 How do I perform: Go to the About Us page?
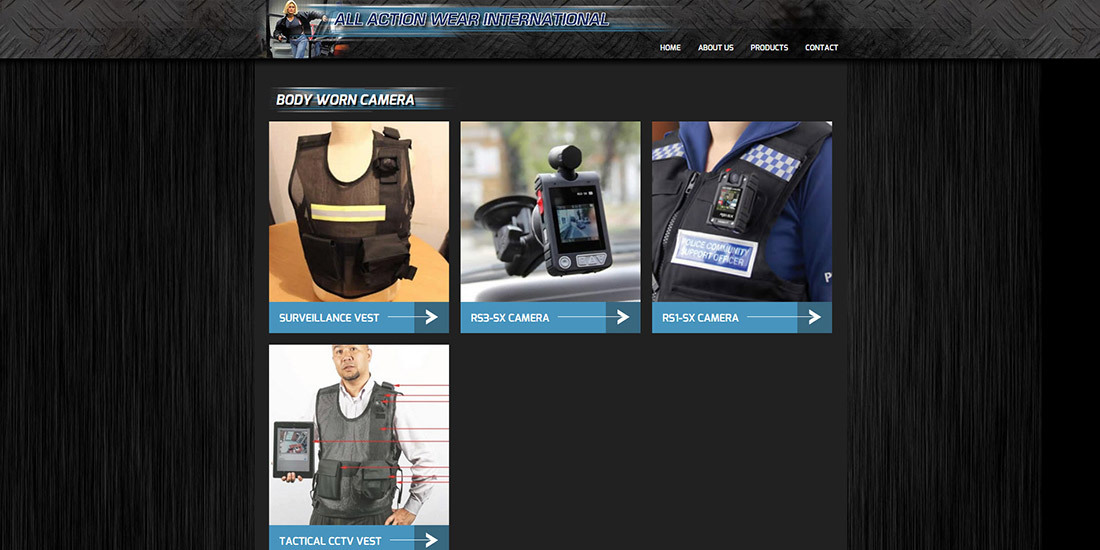point(716,48)
